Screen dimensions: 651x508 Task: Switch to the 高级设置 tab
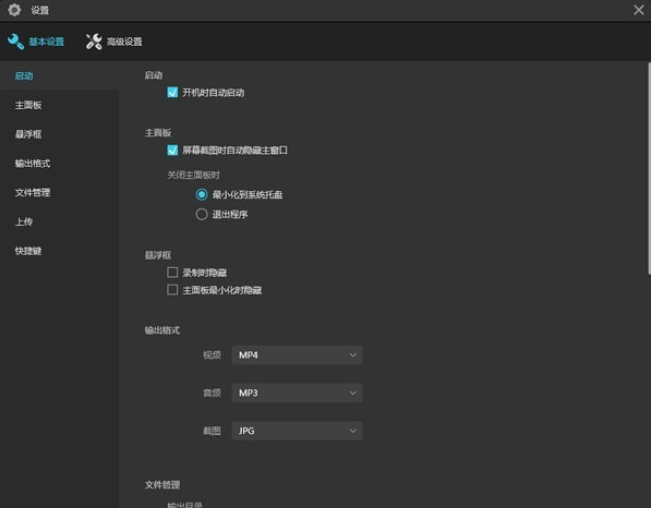124,42
